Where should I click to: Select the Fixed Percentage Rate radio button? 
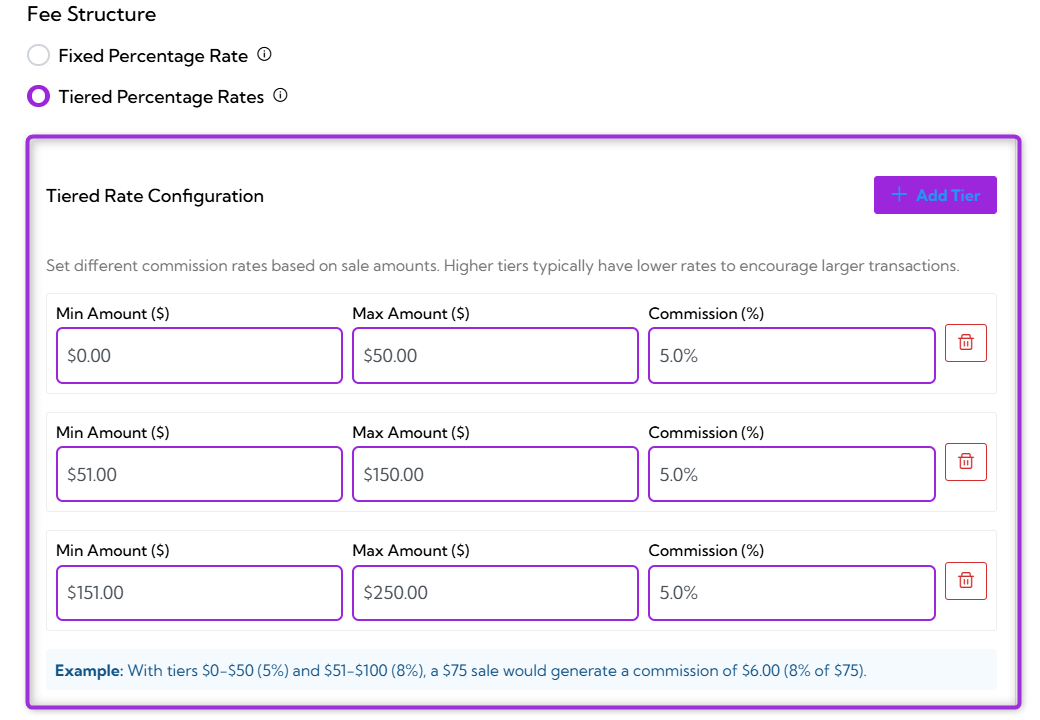click(38, 55)
